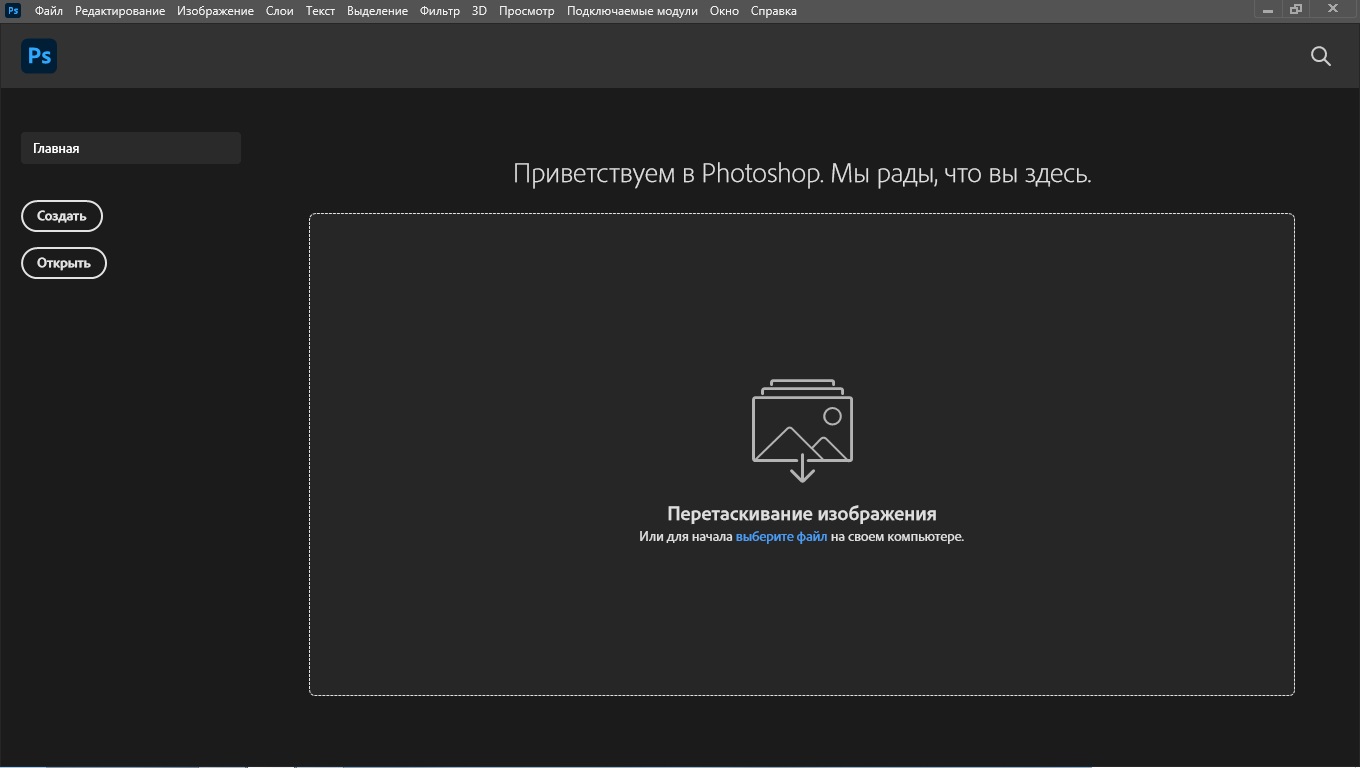This screenshot has width=1360, height=768.
Task: Open the Фильтр menu
Action: (440, 11)
